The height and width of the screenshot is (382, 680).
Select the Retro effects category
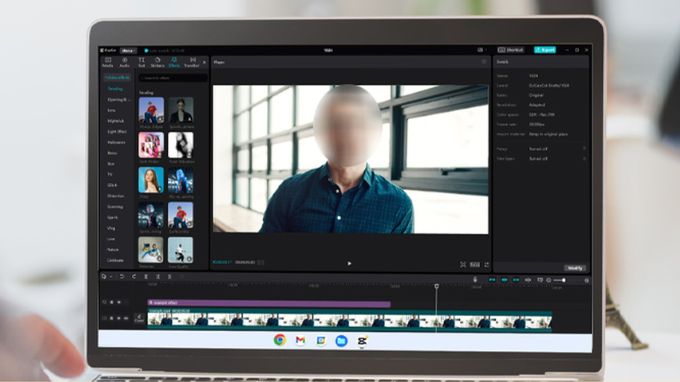click(x=112, y=153)
